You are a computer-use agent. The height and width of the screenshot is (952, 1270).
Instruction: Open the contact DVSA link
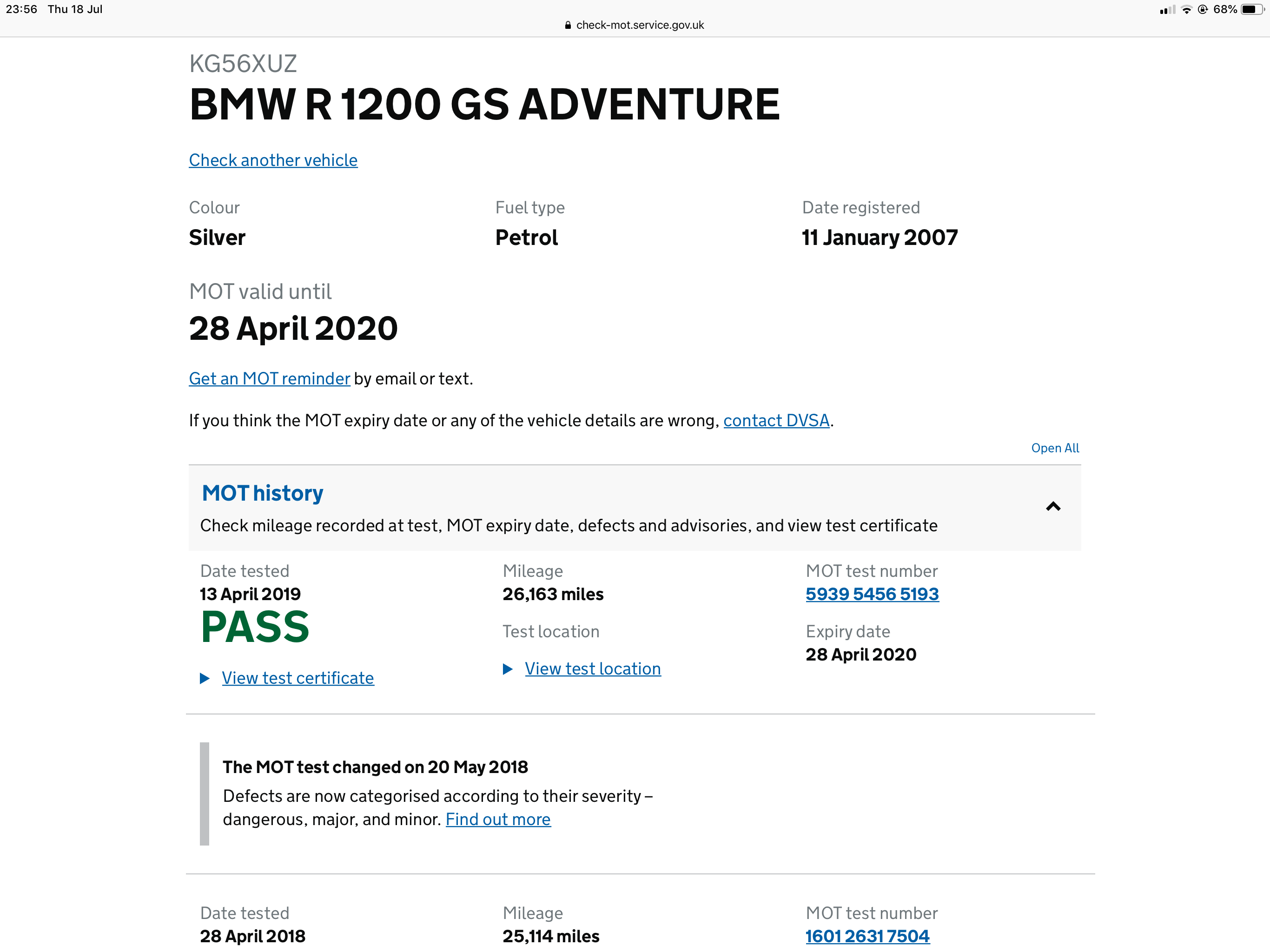(x=776, y=421)
